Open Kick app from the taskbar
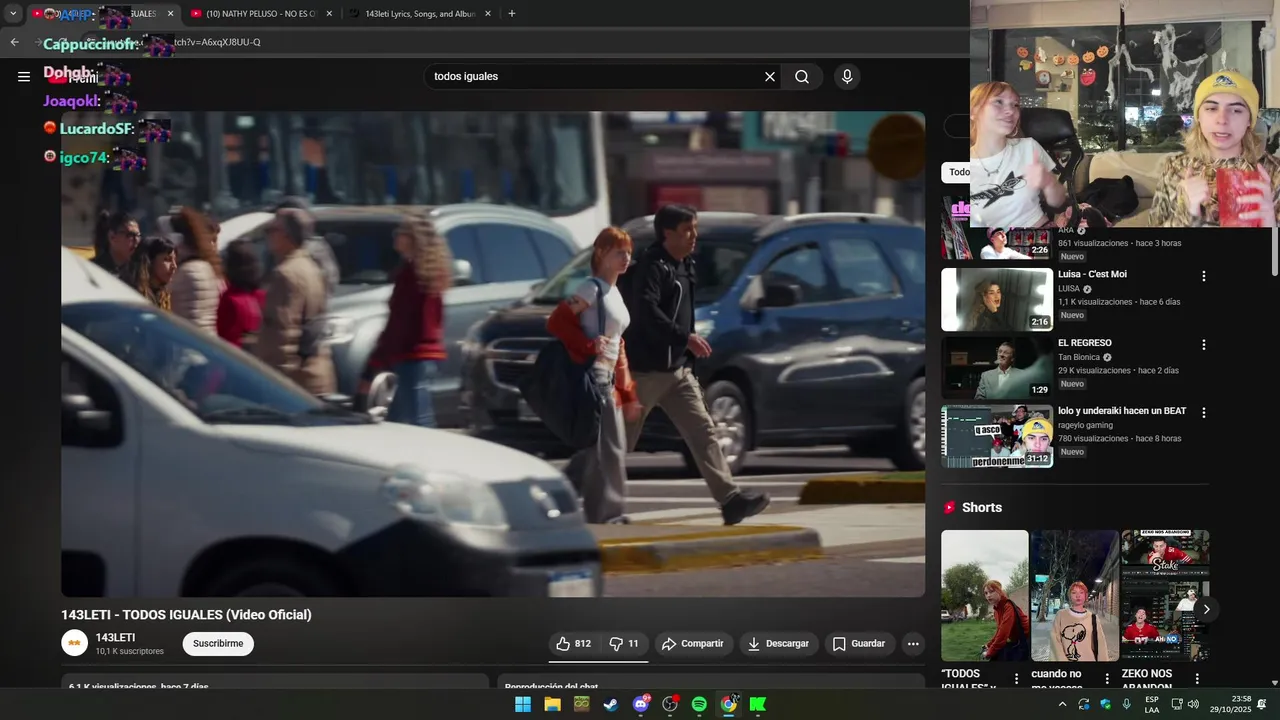Screen dimensions: 1280x720 [x=758, y=704]
